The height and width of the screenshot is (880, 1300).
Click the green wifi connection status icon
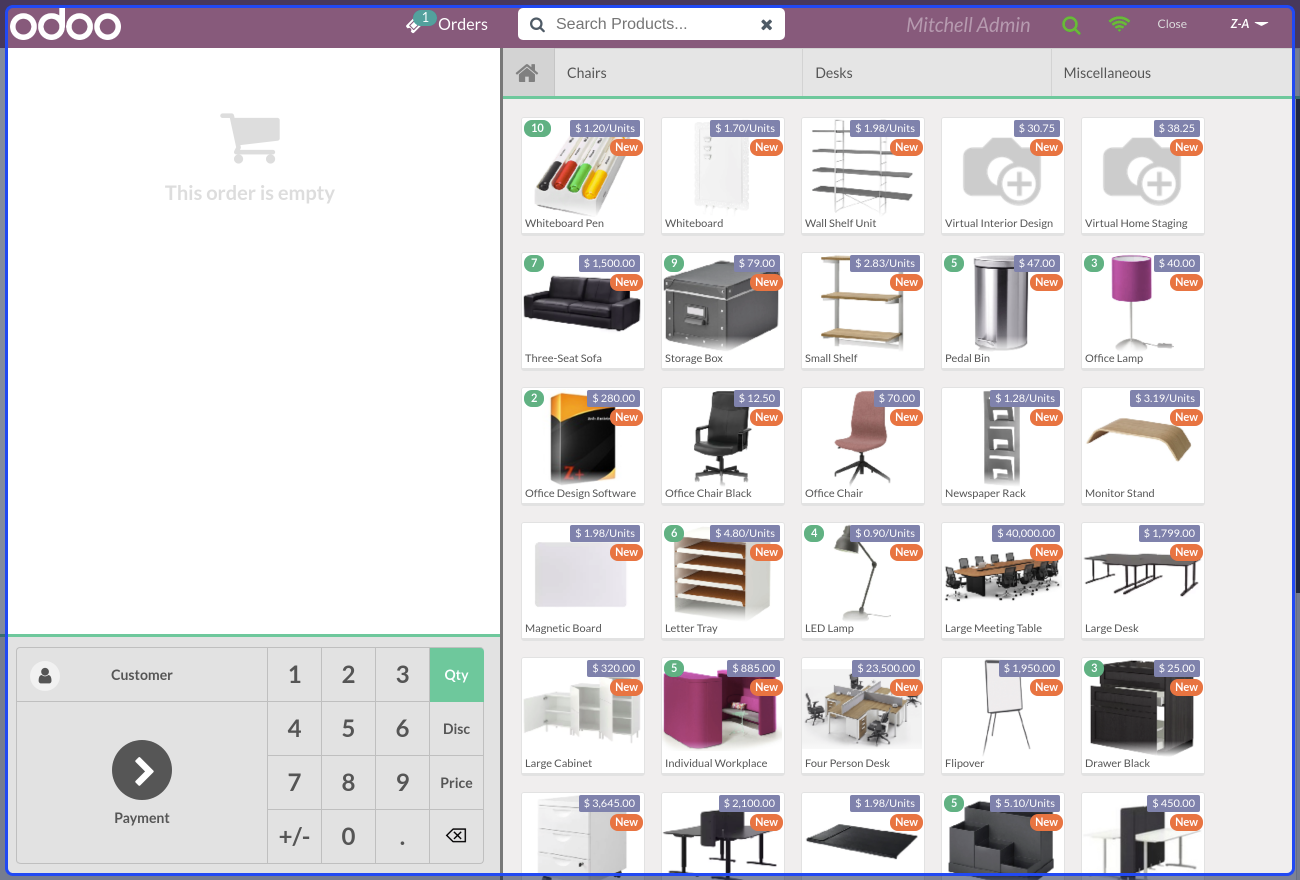pyautogui.click(x=1120, y=24)
